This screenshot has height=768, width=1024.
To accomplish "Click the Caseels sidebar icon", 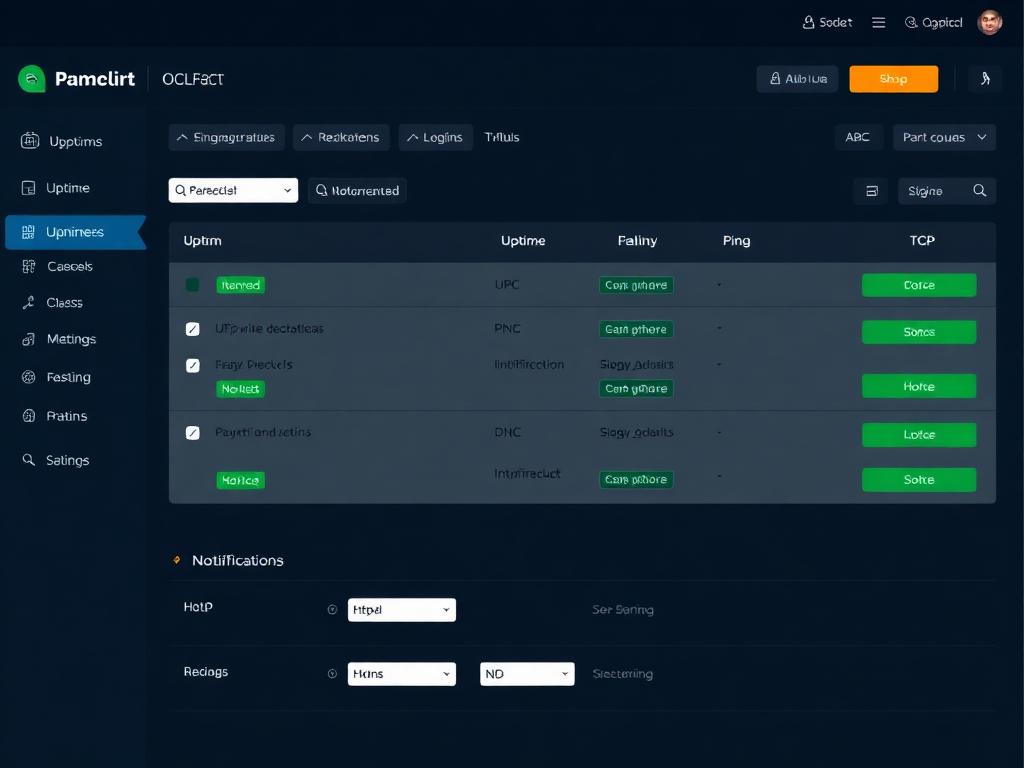I will point(29,266).
